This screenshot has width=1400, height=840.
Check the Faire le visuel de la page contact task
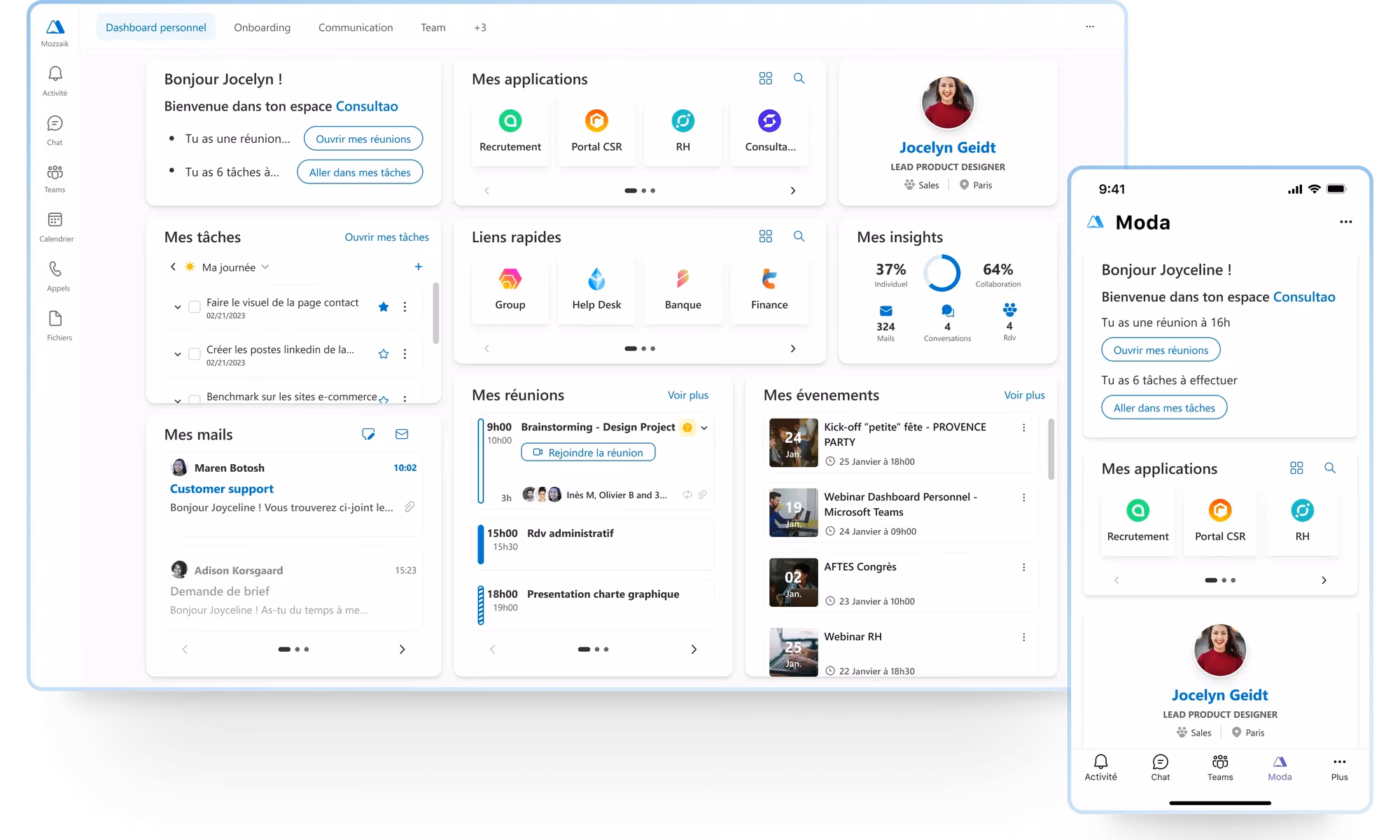click(195, 307)
